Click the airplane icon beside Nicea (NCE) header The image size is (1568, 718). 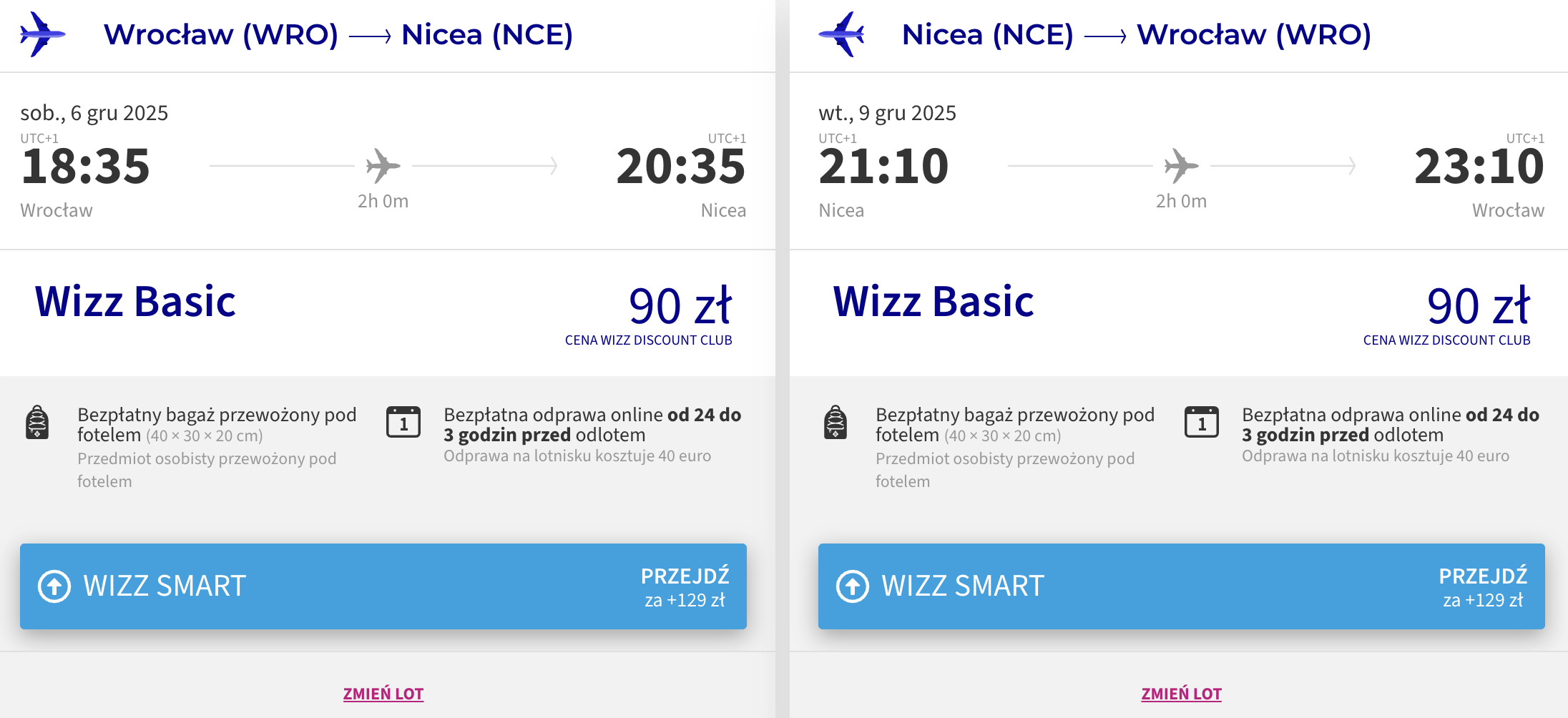841,34
